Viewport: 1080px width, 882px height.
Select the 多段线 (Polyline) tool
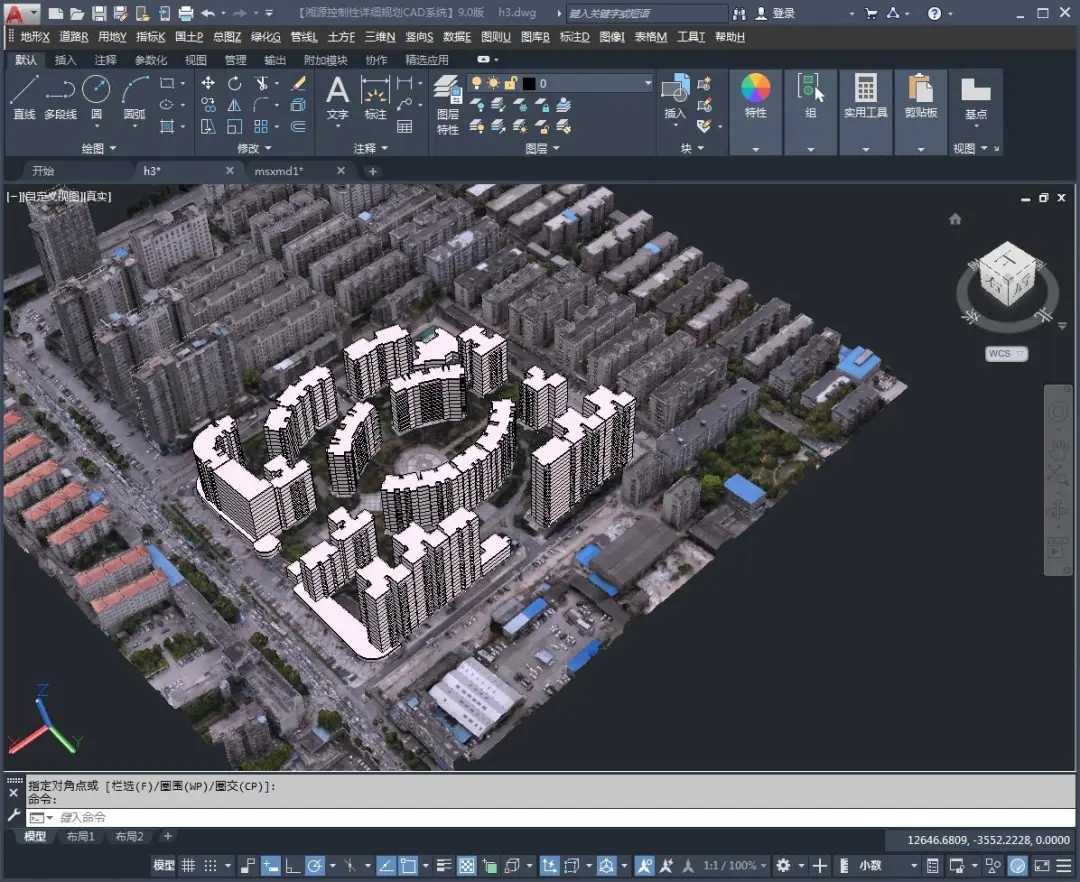point(60,98)
